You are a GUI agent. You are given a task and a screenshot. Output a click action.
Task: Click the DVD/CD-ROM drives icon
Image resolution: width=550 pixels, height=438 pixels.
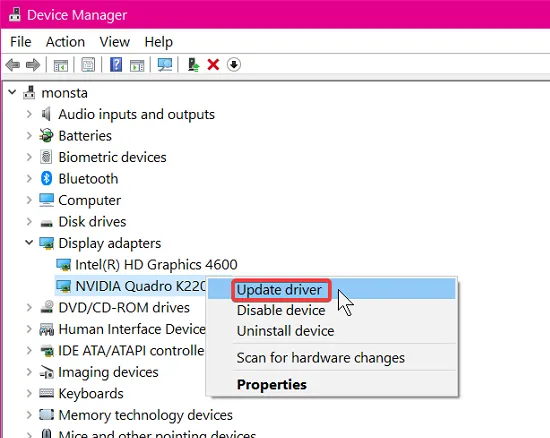click(x=46, y=307)
